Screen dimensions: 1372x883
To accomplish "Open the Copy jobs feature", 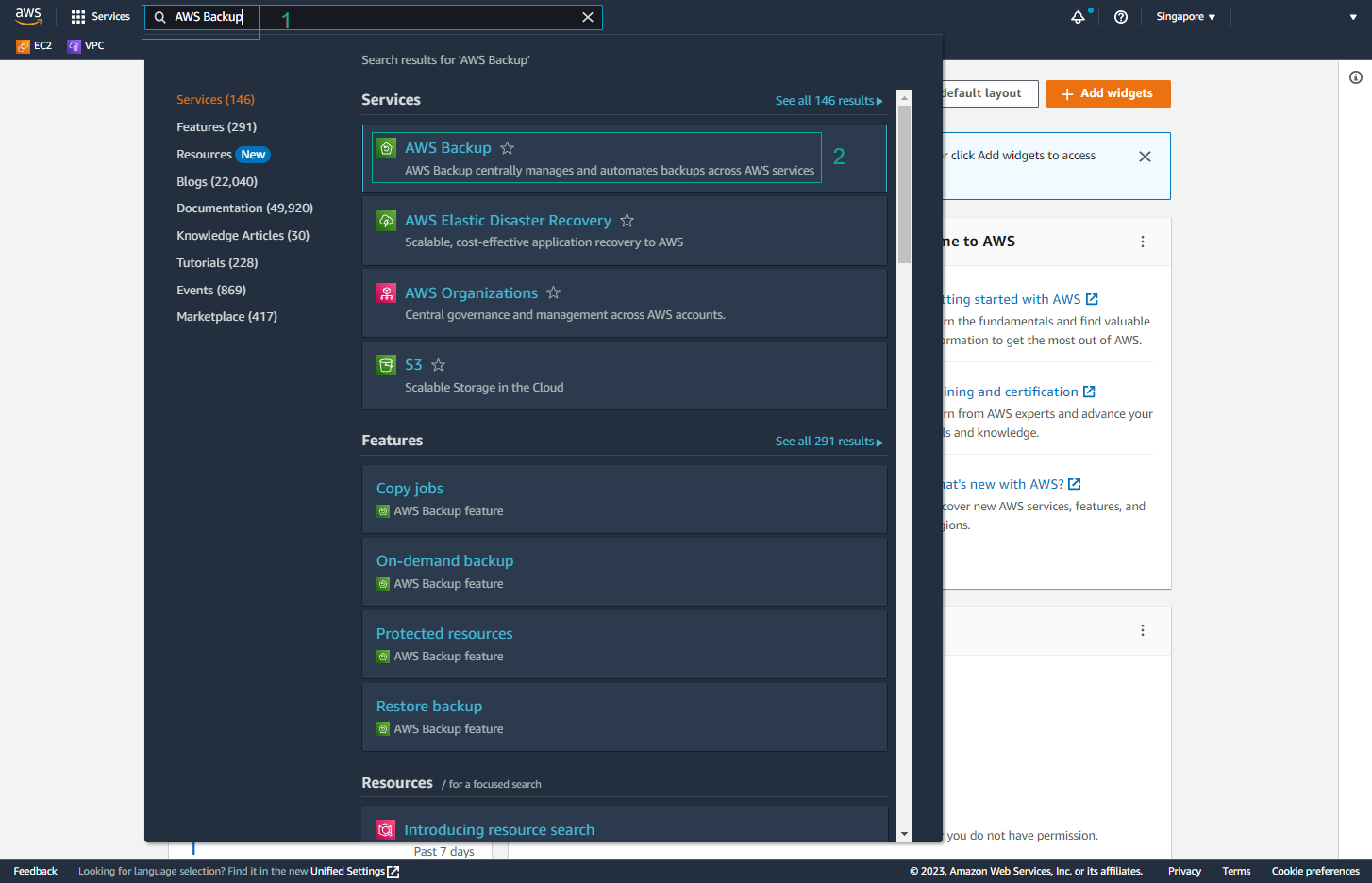I will pos(410,488).
